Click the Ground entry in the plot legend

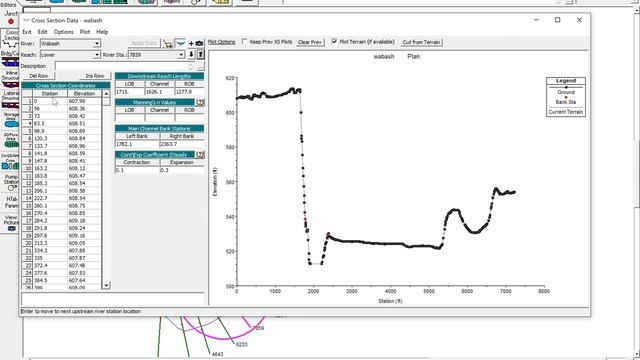[x=566, y=92]
